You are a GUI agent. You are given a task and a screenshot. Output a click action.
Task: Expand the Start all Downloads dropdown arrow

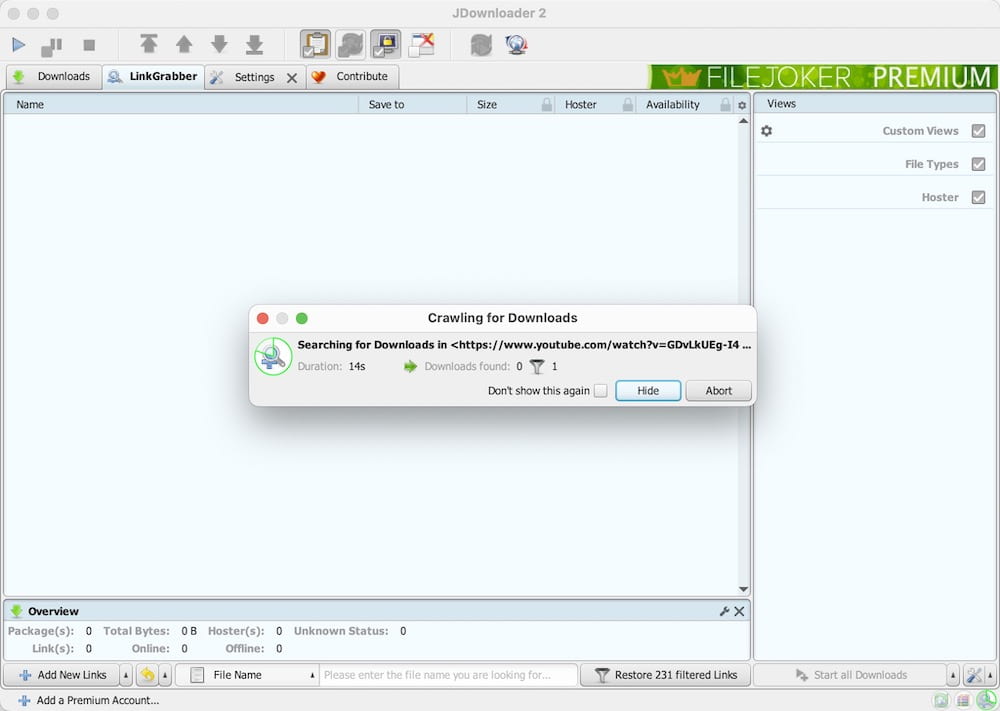(x=953, y=675)
